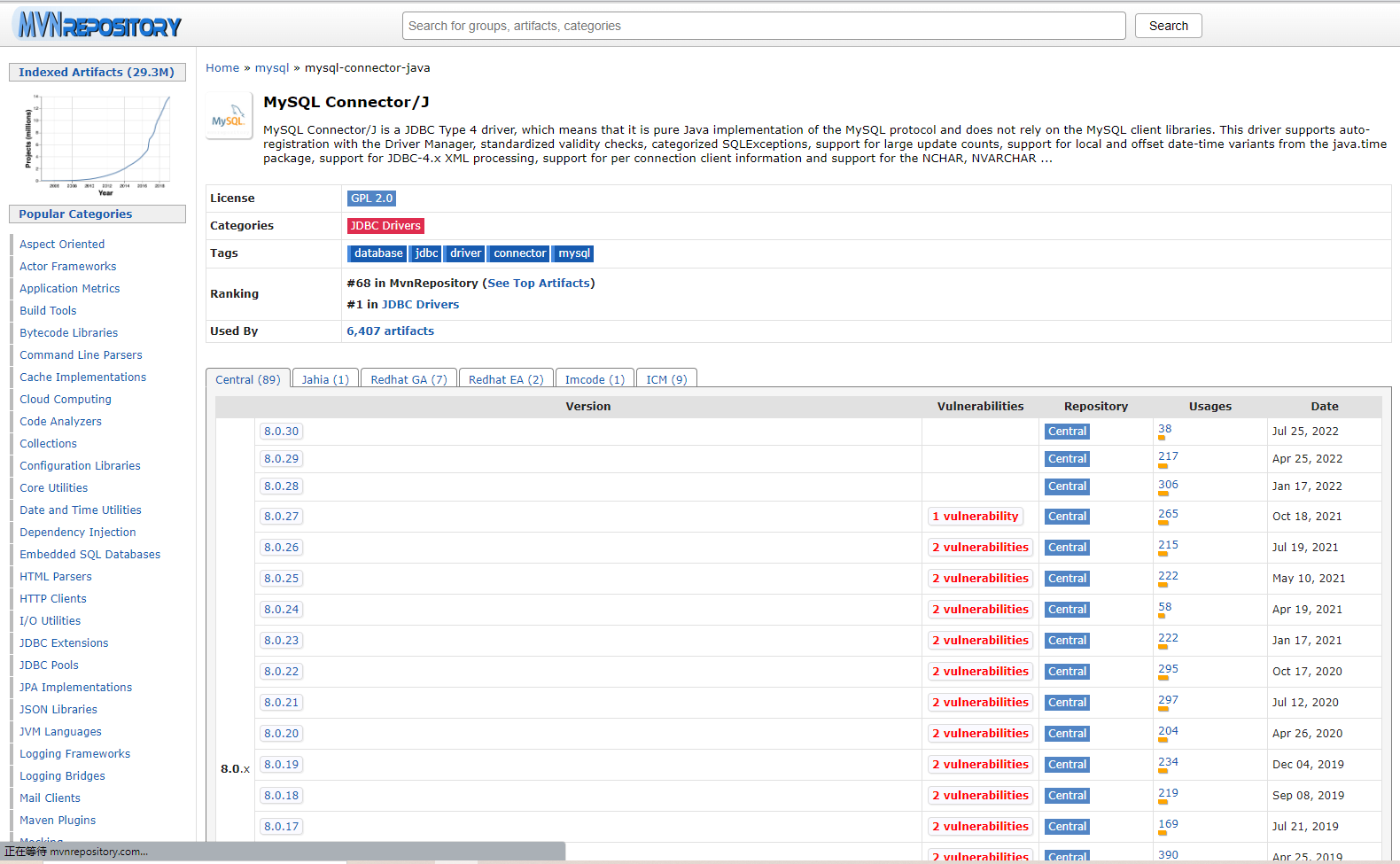Switch to the Imcode (1) tab
Image resolution: width=1400 pixels, height=864 pixels.
point(595,378)
